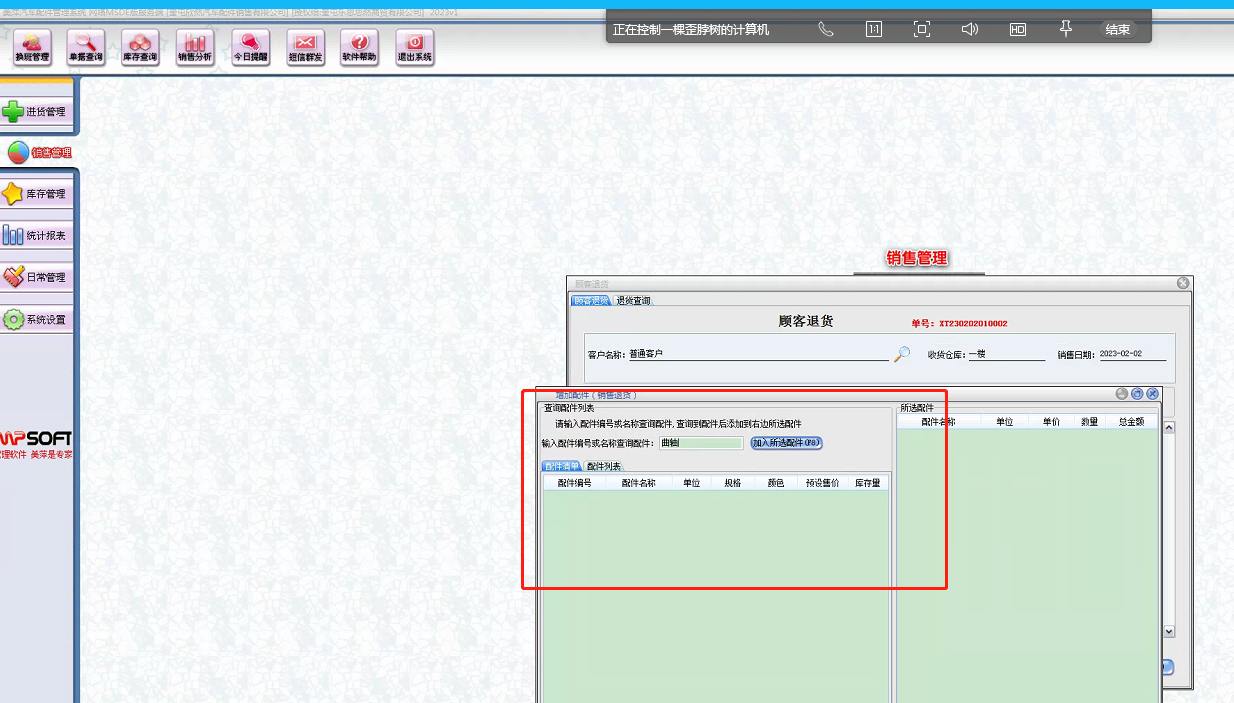The image size is (1234, 703).
Task: Click 库存量 column header
Action: [867, 483]
